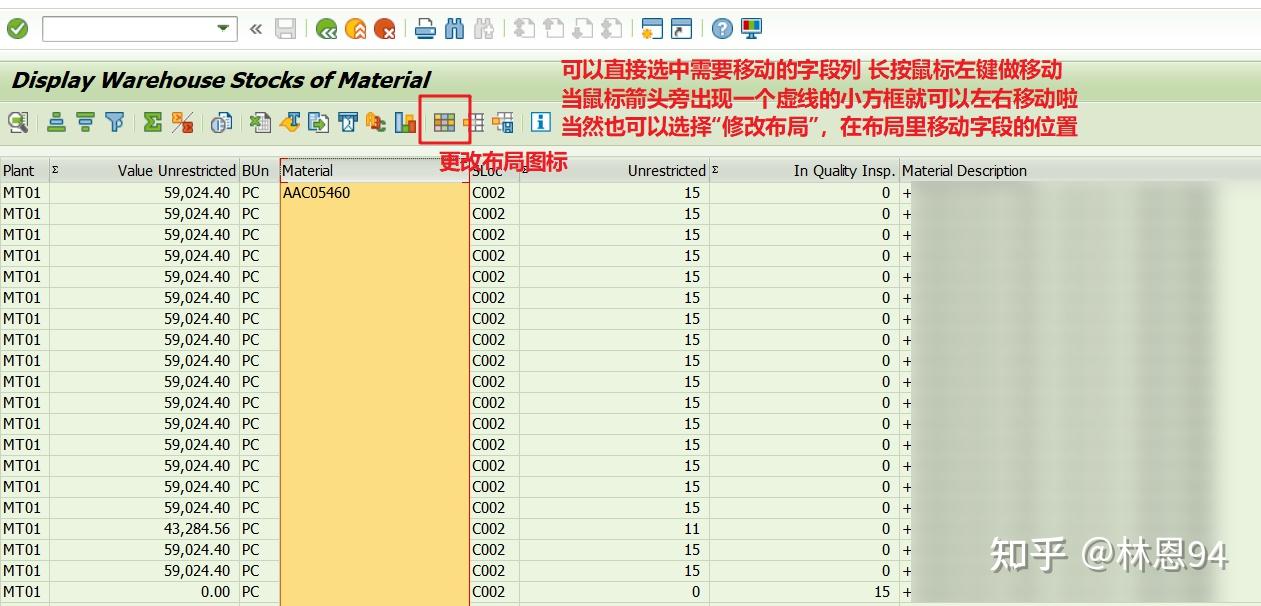Create a new SAP session
The width and height of the screenshot is (1261, 606).
(x=652, y=29)
